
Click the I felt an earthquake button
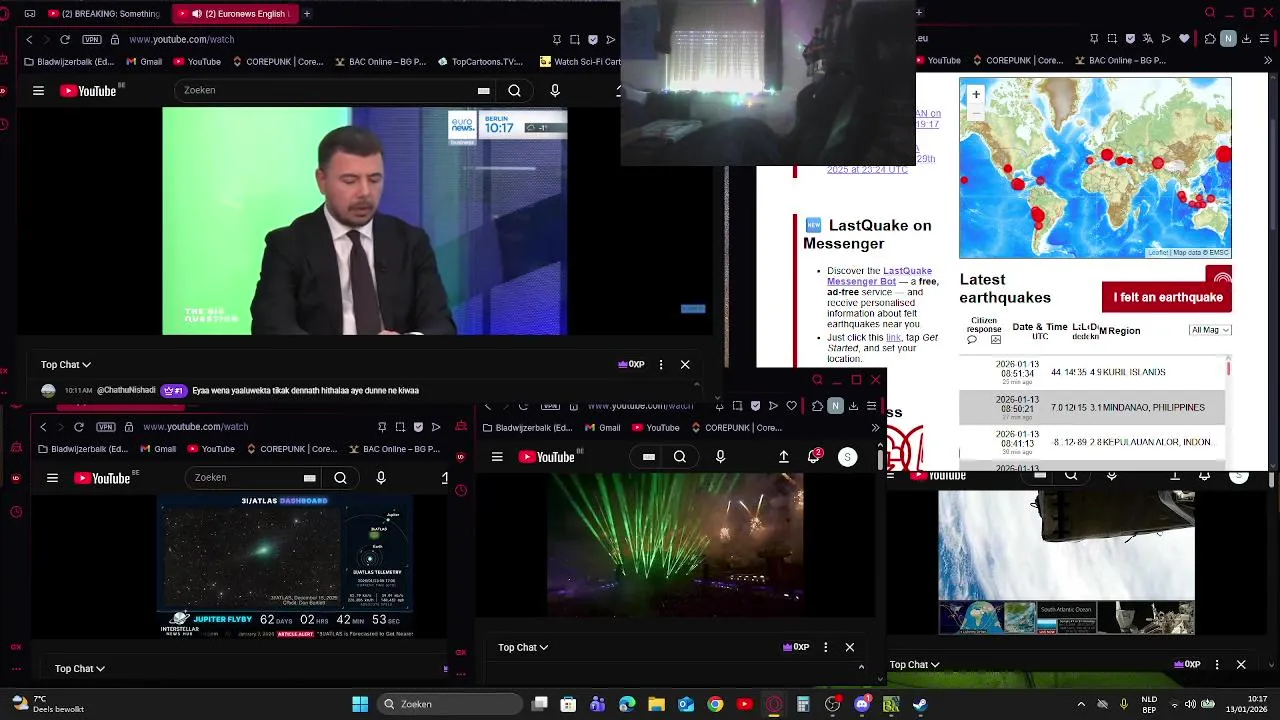(x=1167, y=297)
